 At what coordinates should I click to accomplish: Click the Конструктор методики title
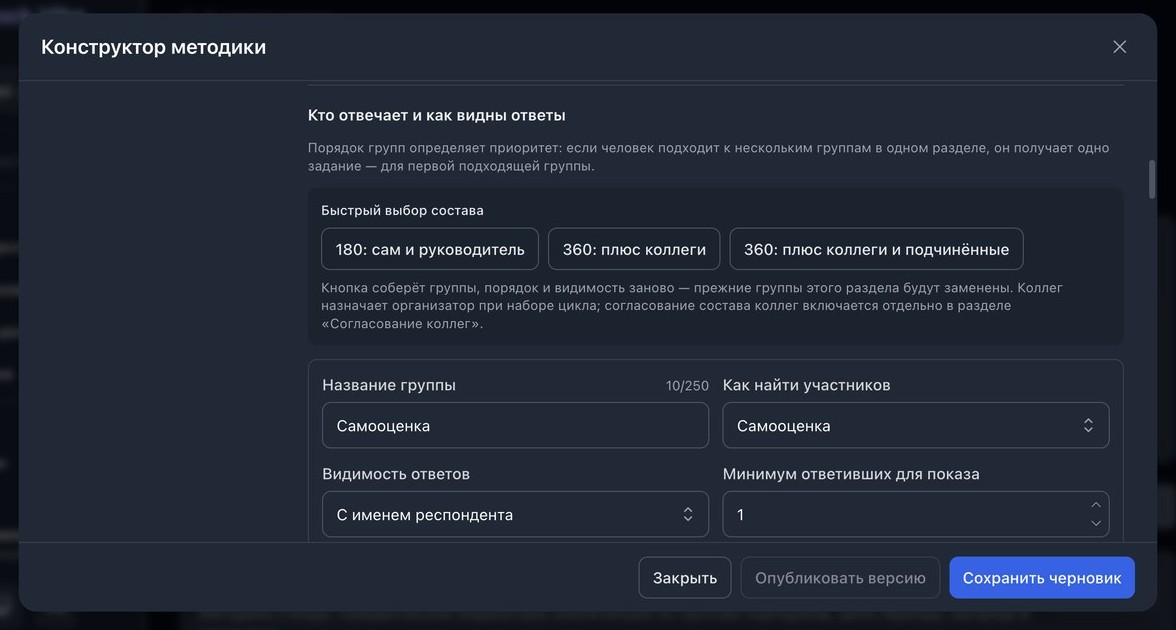pyautogui.click(x=153, y=46)
